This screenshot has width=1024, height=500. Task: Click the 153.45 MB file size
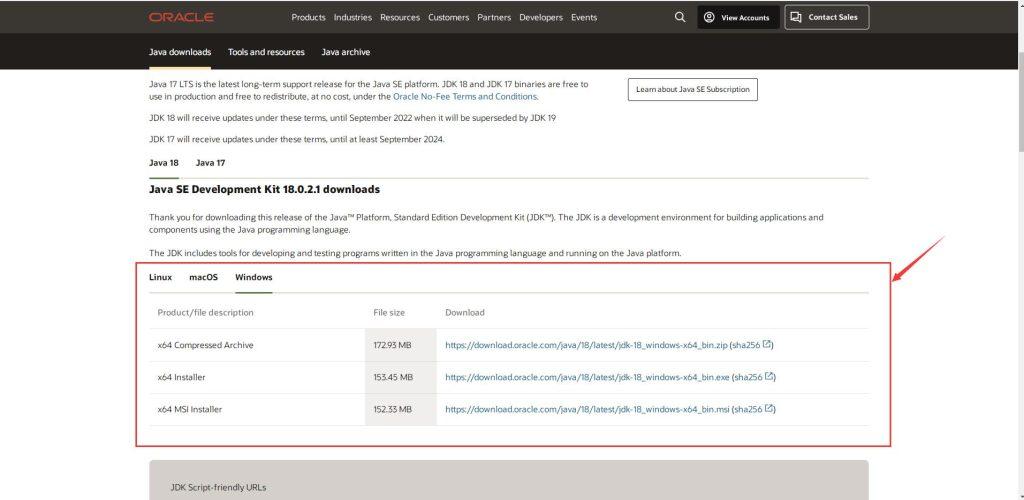(x=393, y=377)
